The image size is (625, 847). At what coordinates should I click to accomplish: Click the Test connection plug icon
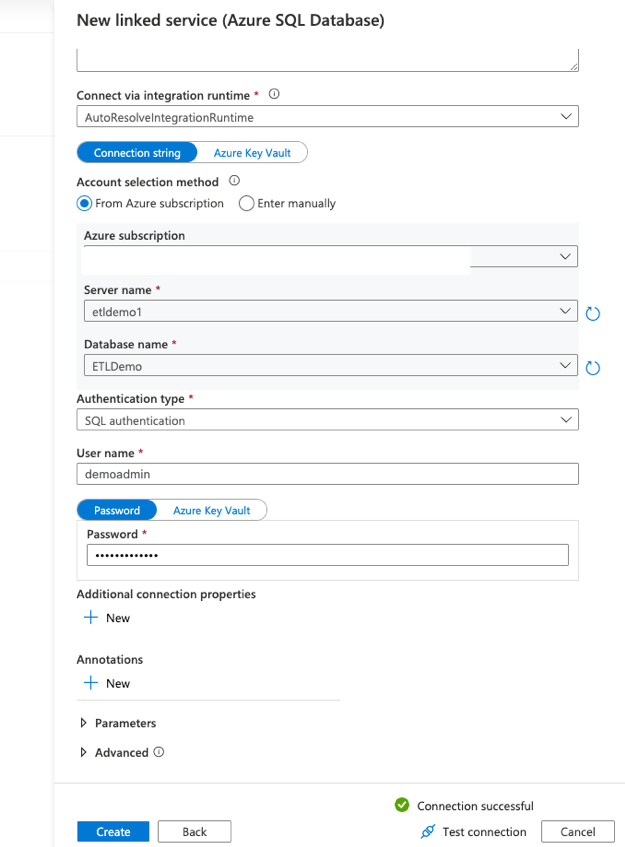tap(428, 832)
